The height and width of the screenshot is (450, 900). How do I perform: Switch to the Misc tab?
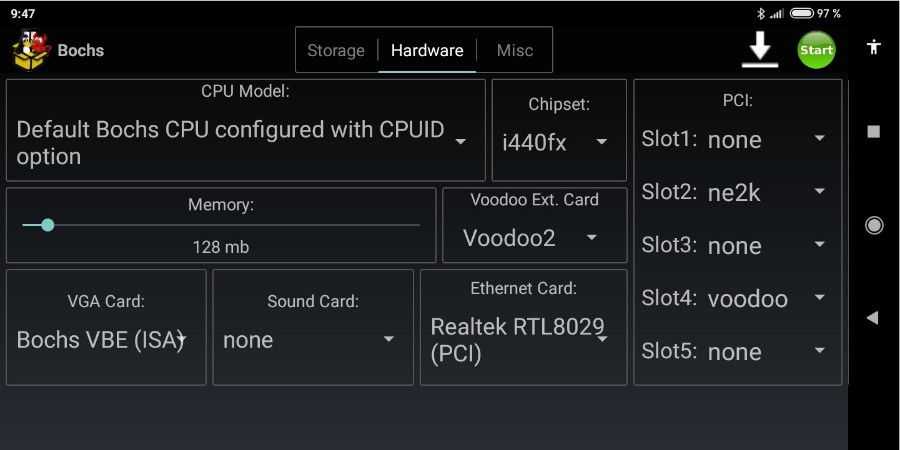pyautogui.click(x=515, y=51)
